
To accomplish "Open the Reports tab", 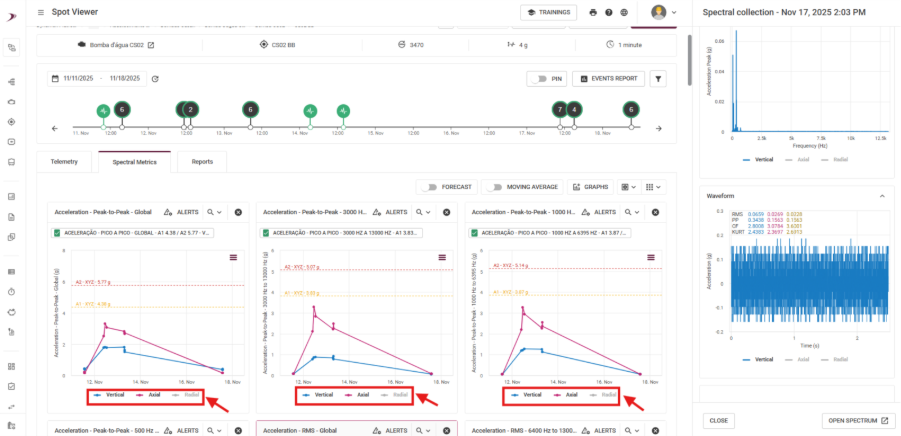I will pos(202,161).
